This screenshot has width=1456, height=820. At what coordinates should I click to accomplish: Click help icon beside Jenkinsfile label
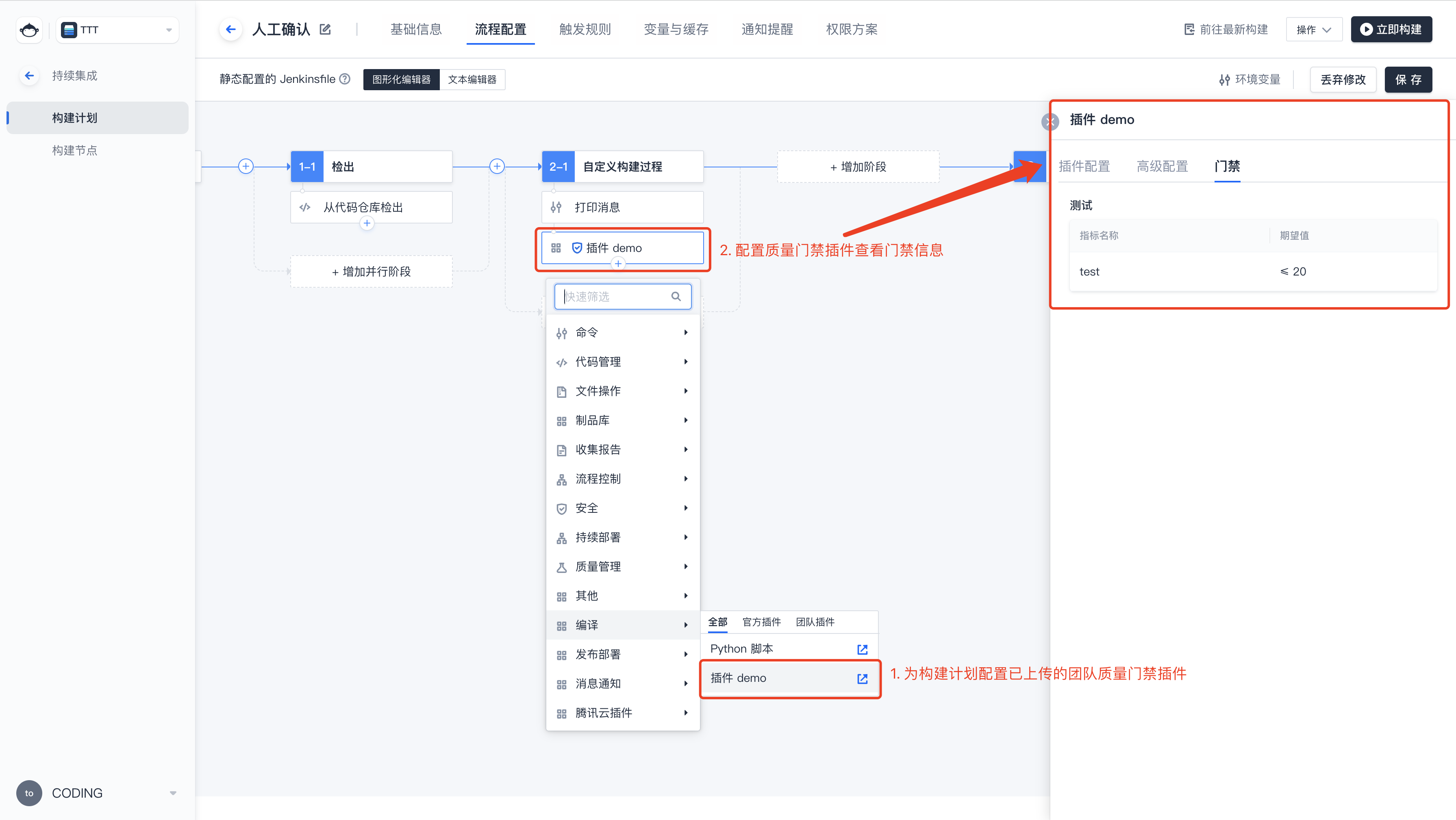(x=345, y=79)
